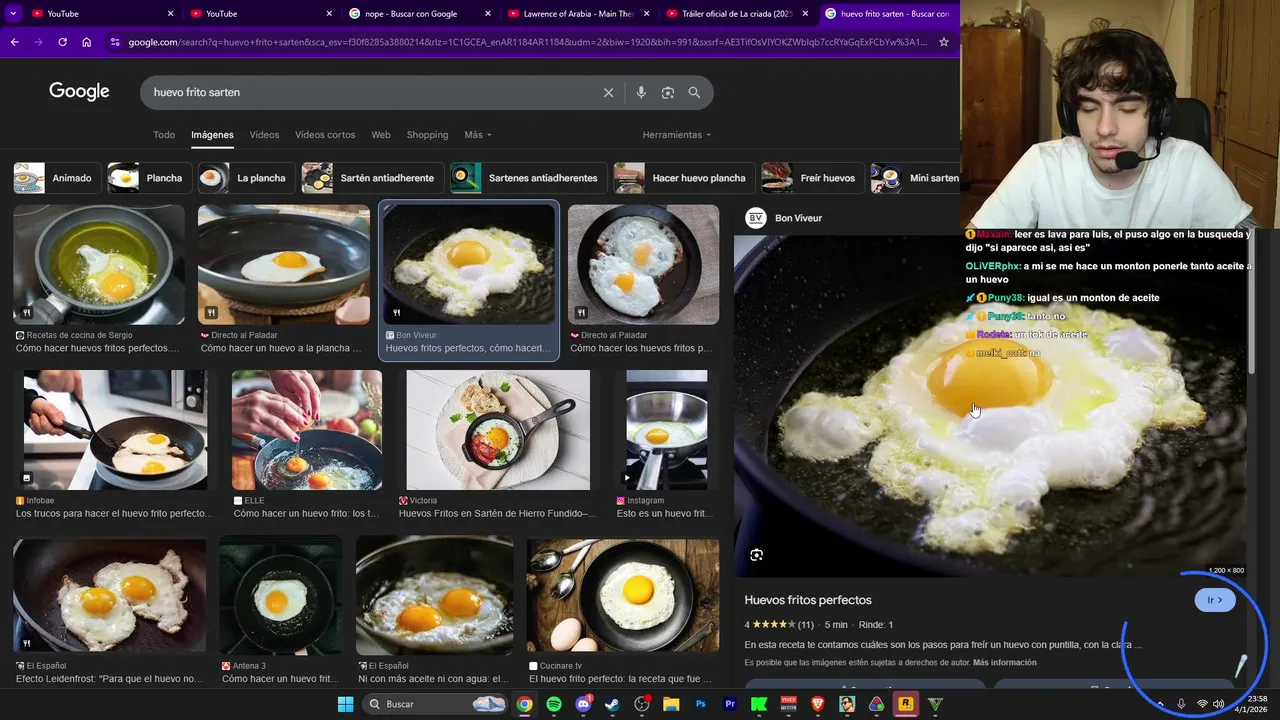Filter images by Animado chip

pyautogui.click(x=57, y=178)
